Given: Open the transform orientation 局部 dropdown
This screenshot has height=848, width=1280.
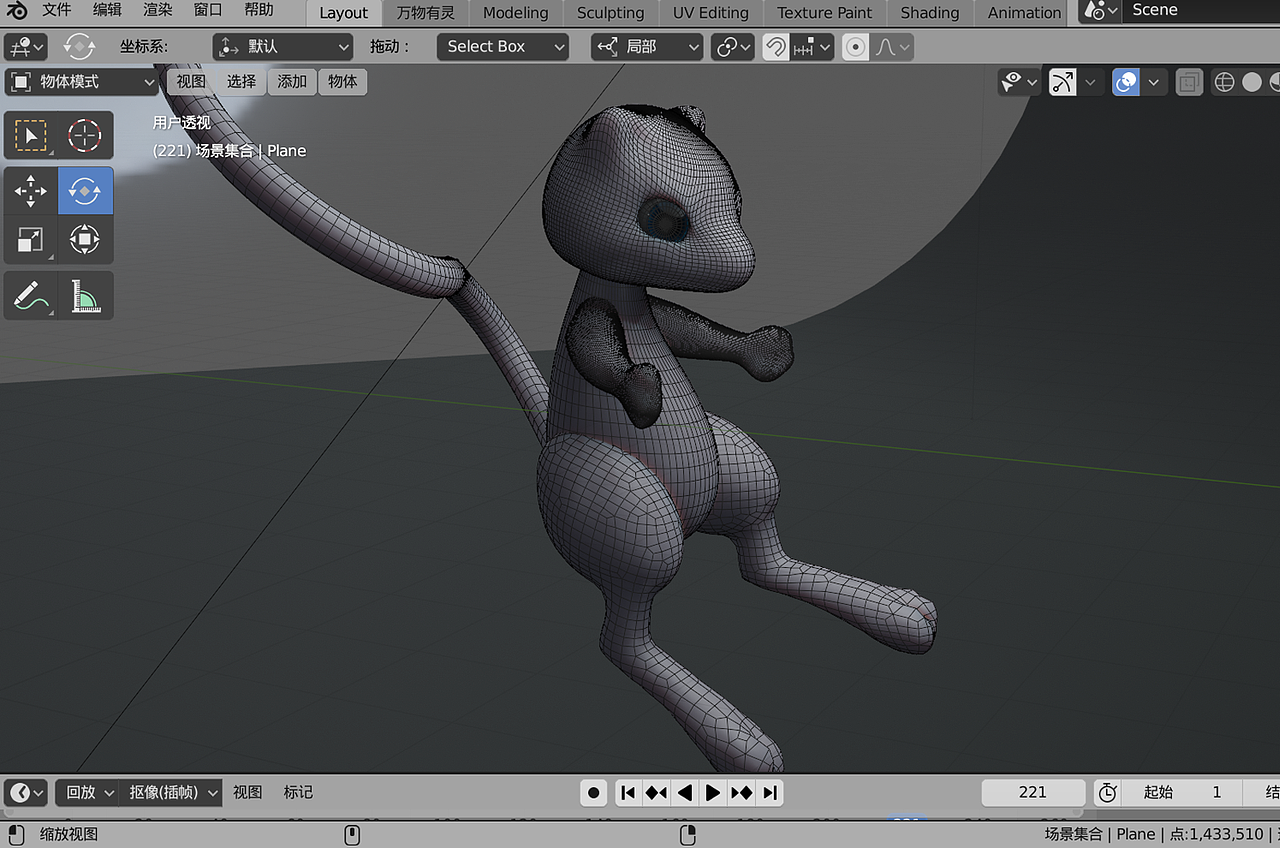Looking at the screenshot, I should click(x=647, y=47).
